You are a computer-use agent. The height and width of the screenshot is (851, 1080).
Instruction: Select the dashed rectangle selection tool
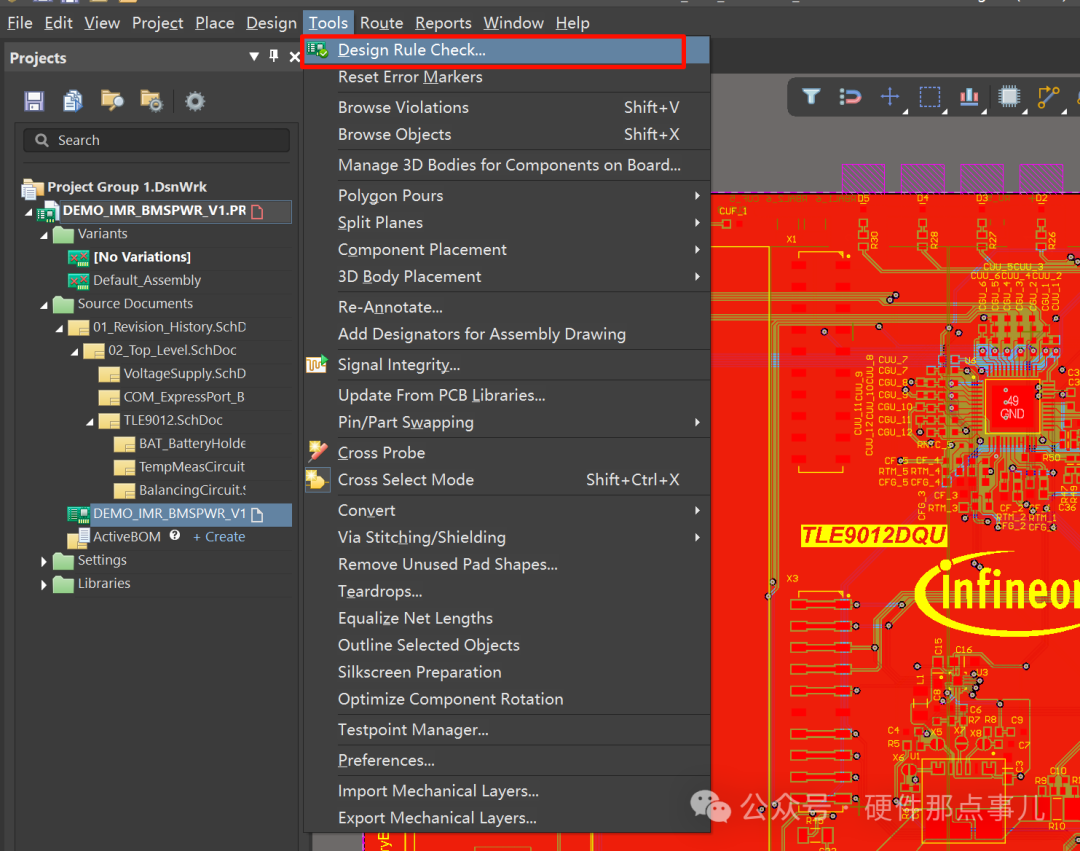coord(930,96)
